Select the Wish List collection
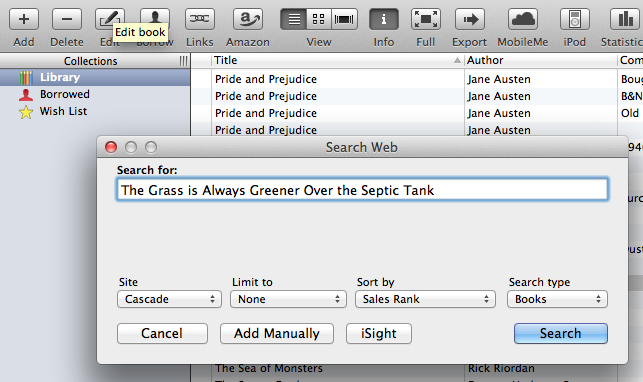Viewport: 643px width, 382px height. tap(63, 111)
